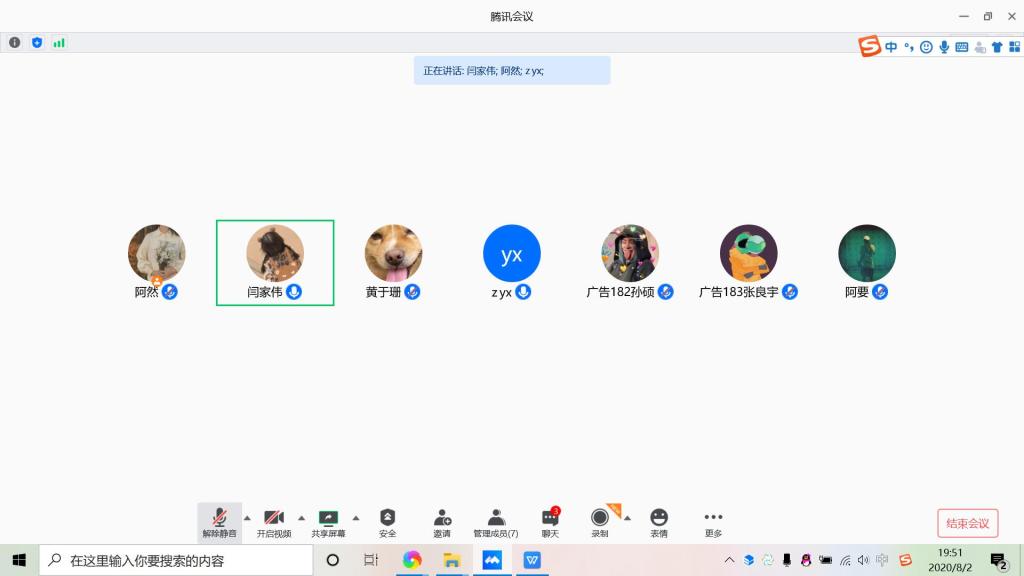Open the 更多 more options menu
1024x576 pixels.
click(x=713, y=522)
